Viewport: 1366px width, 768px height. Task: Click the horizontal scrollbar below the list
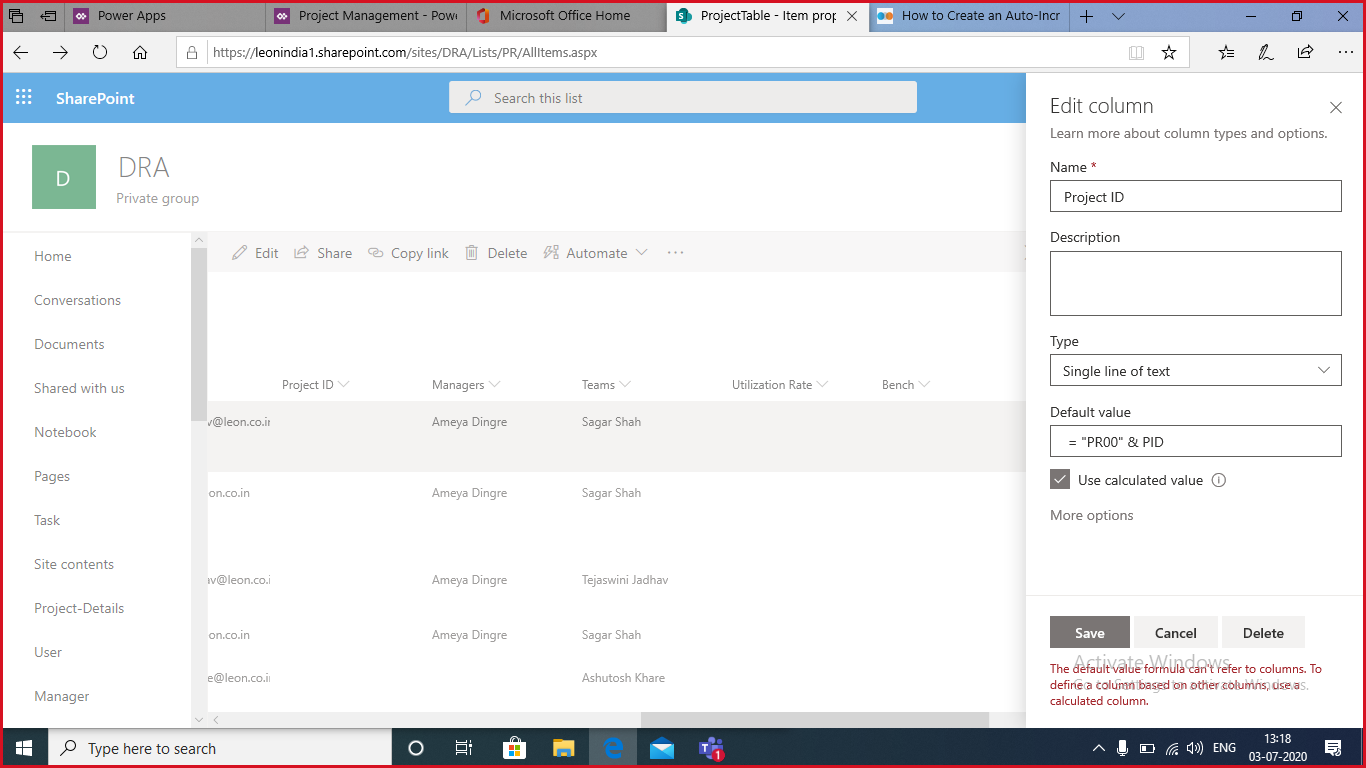[x=815, y=719]
